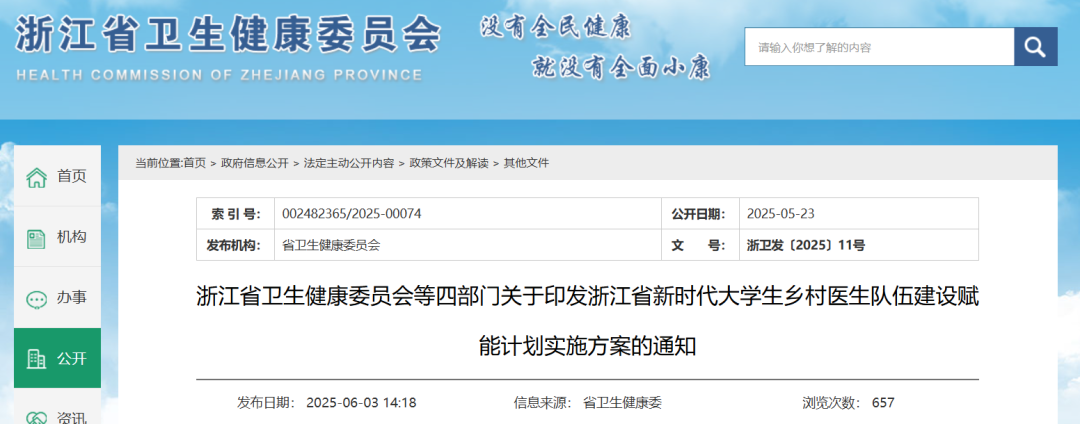
Task: Open 法定主动公开内容 breadcrumb link
Action: (x=349, y=163)
